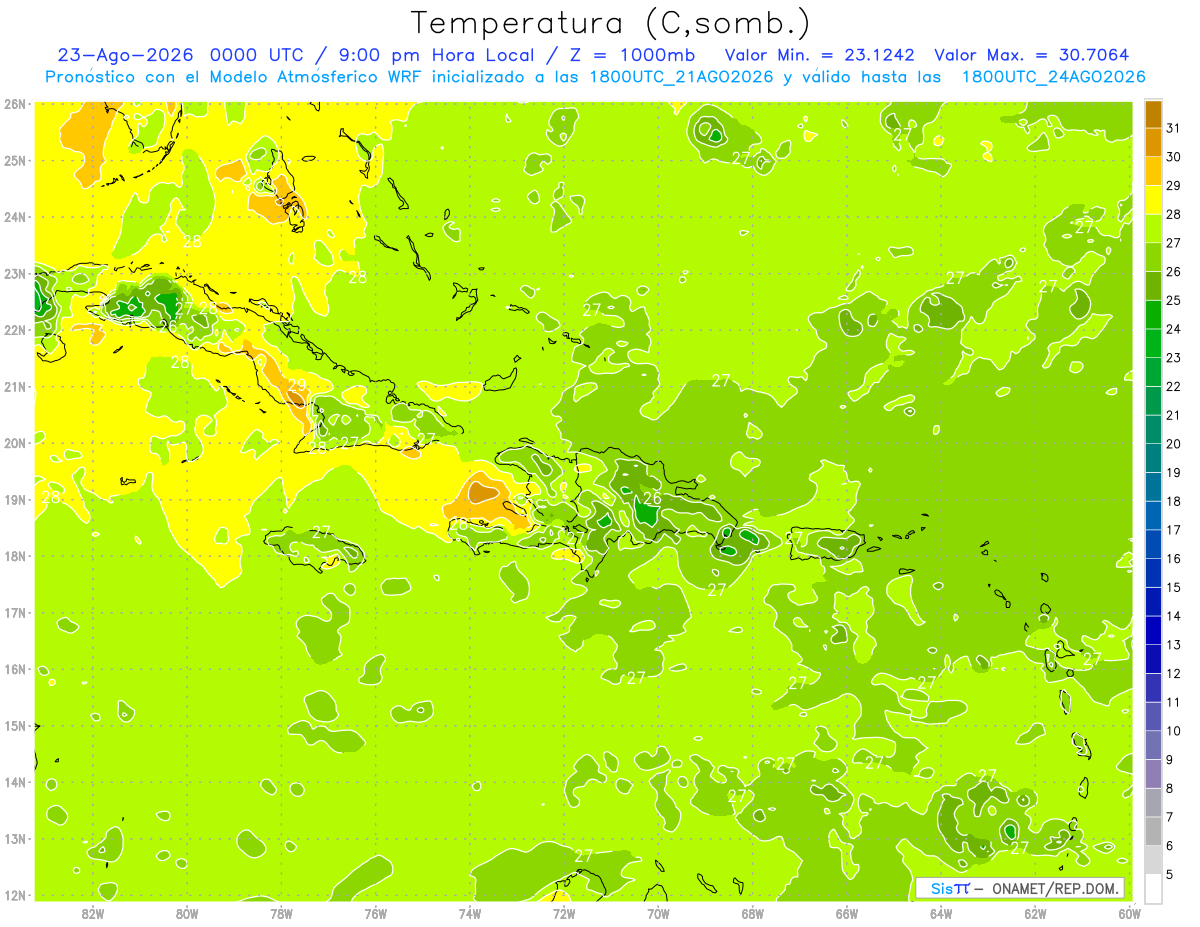Click the latitude axis label "24N"

[x=16, y=217]
